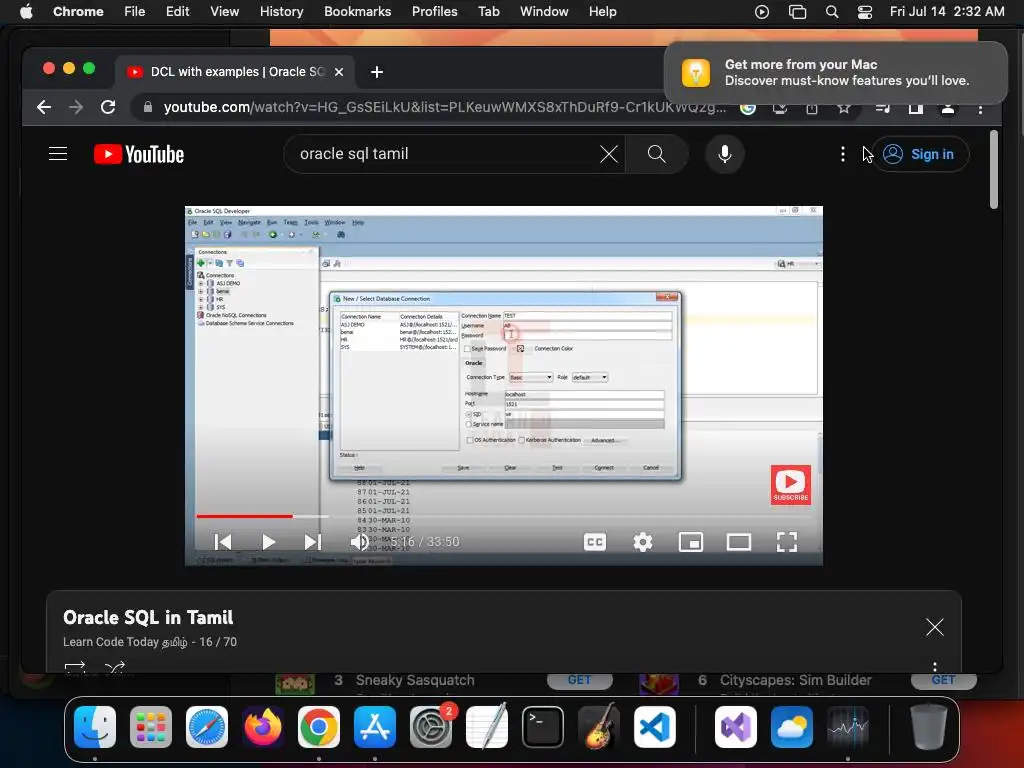
Task: Launch Firefox from the Dock
Action: (263, 727)
